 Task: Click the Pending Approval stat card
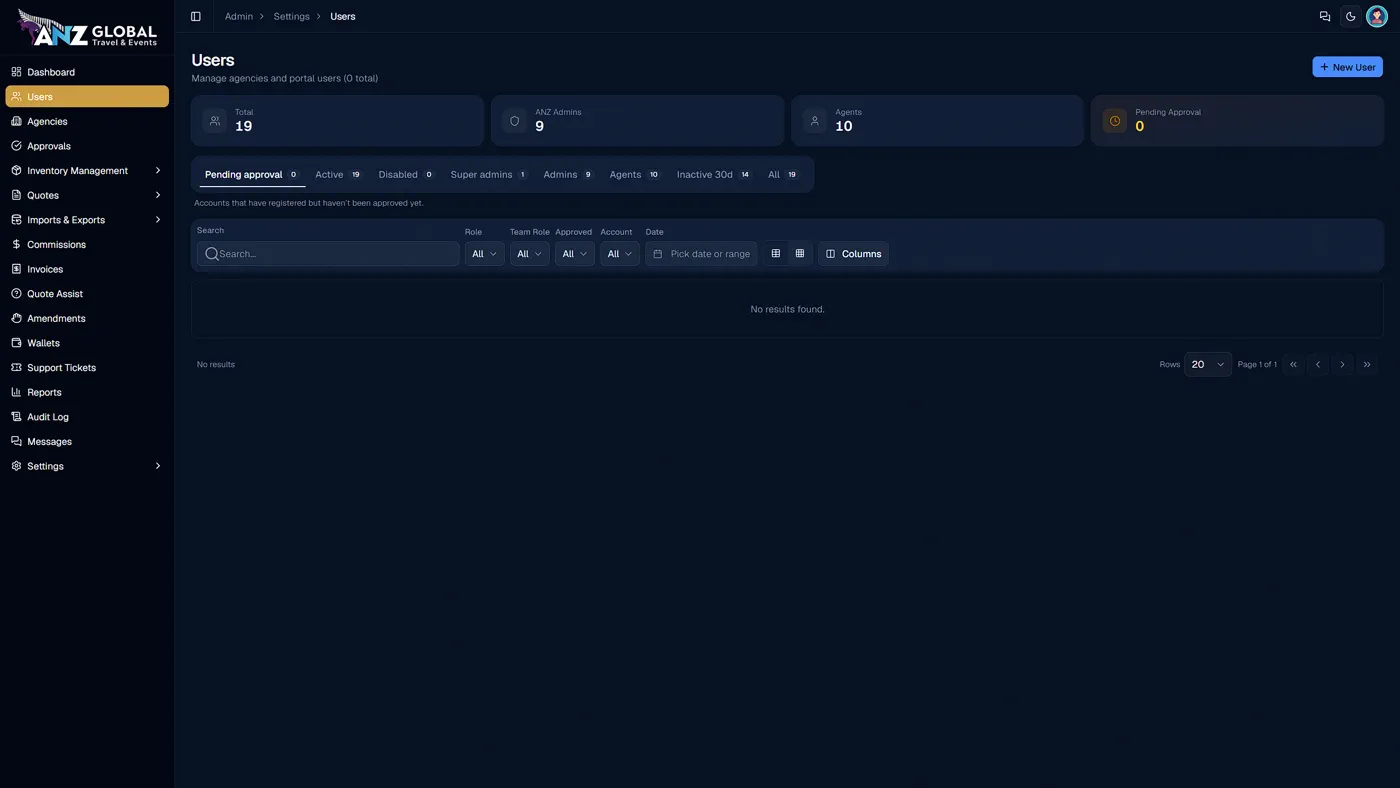1237,121
